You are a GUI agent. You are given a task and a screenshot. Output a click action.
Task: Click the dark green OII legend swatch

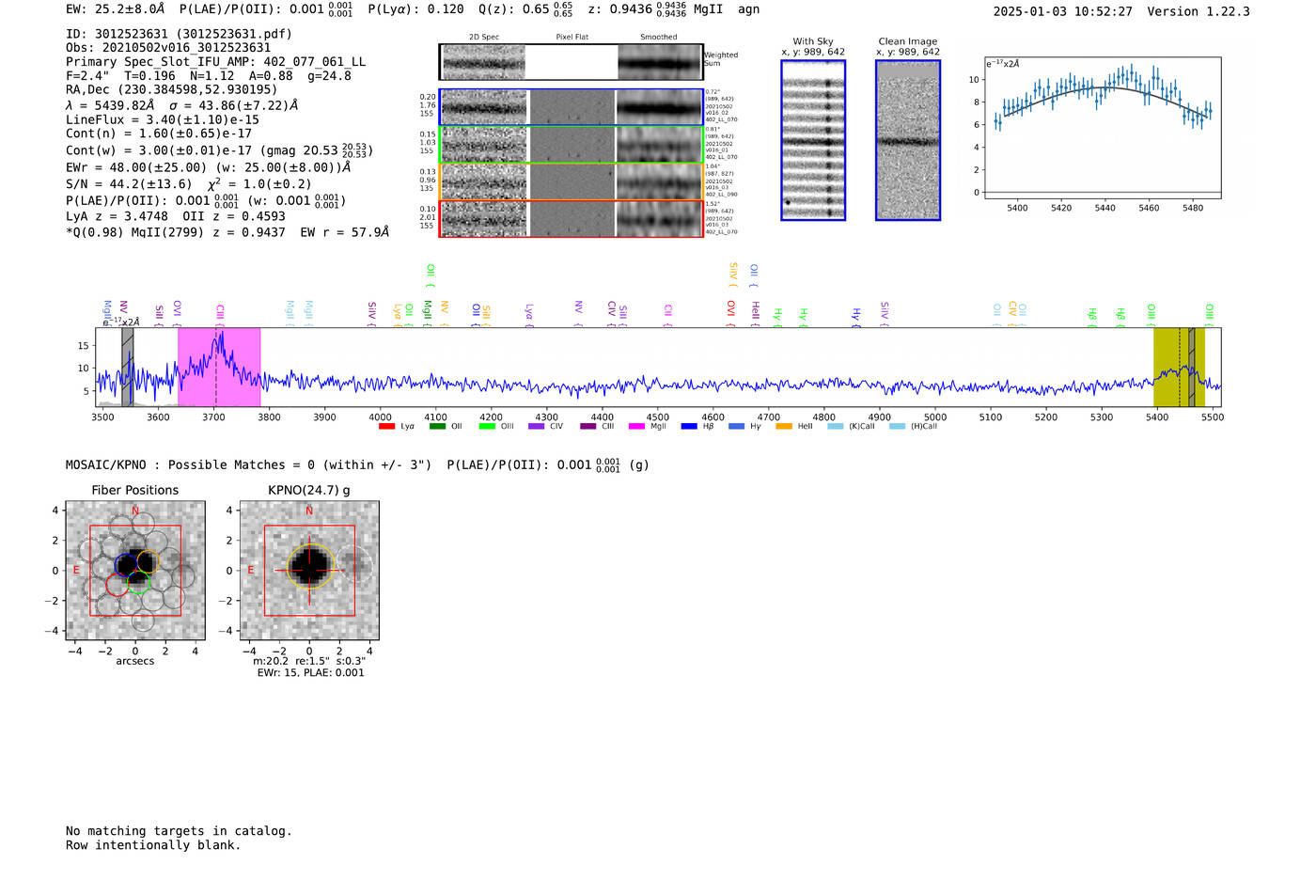point(437,427)
